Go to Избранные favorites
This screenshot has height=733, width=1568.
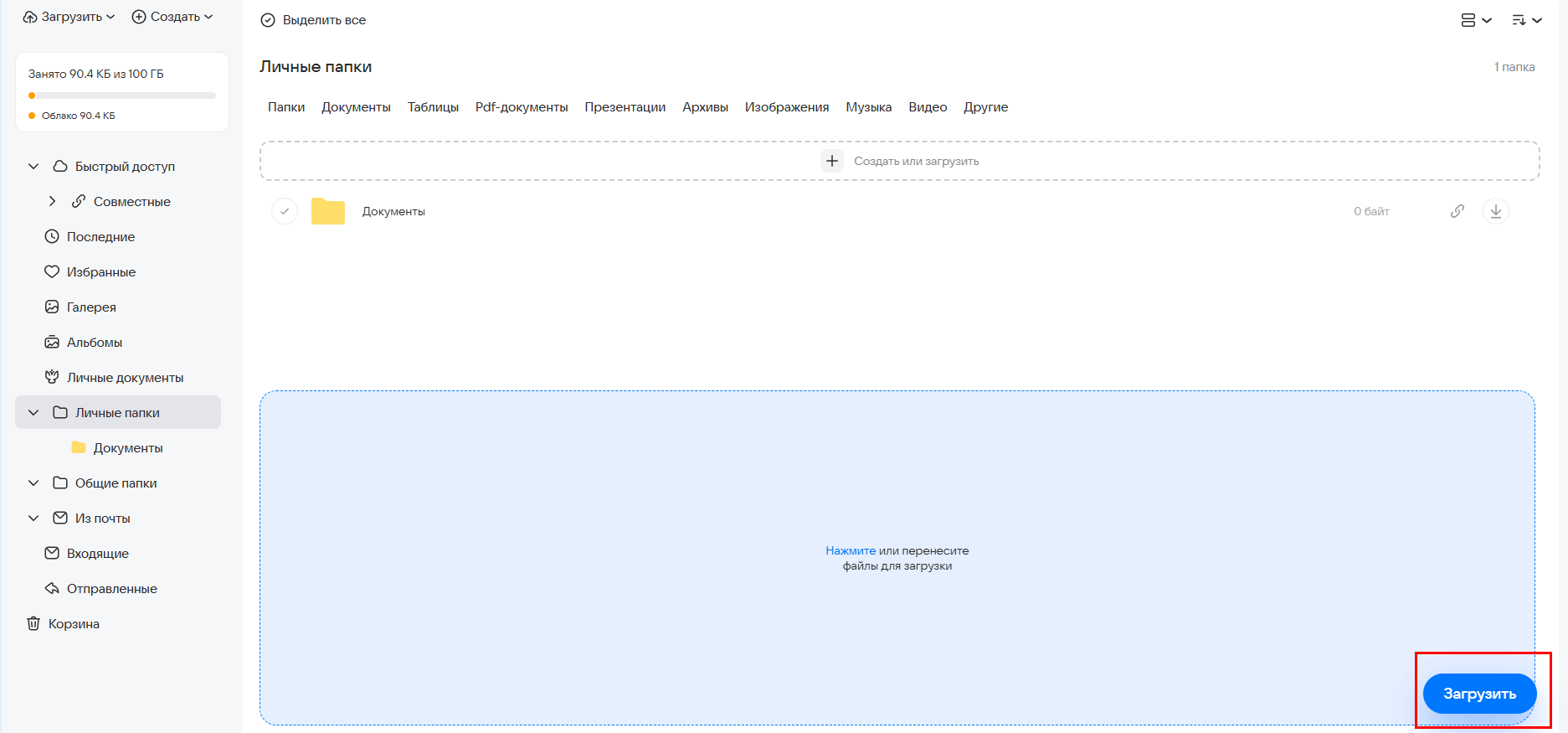tap(100, 272)
